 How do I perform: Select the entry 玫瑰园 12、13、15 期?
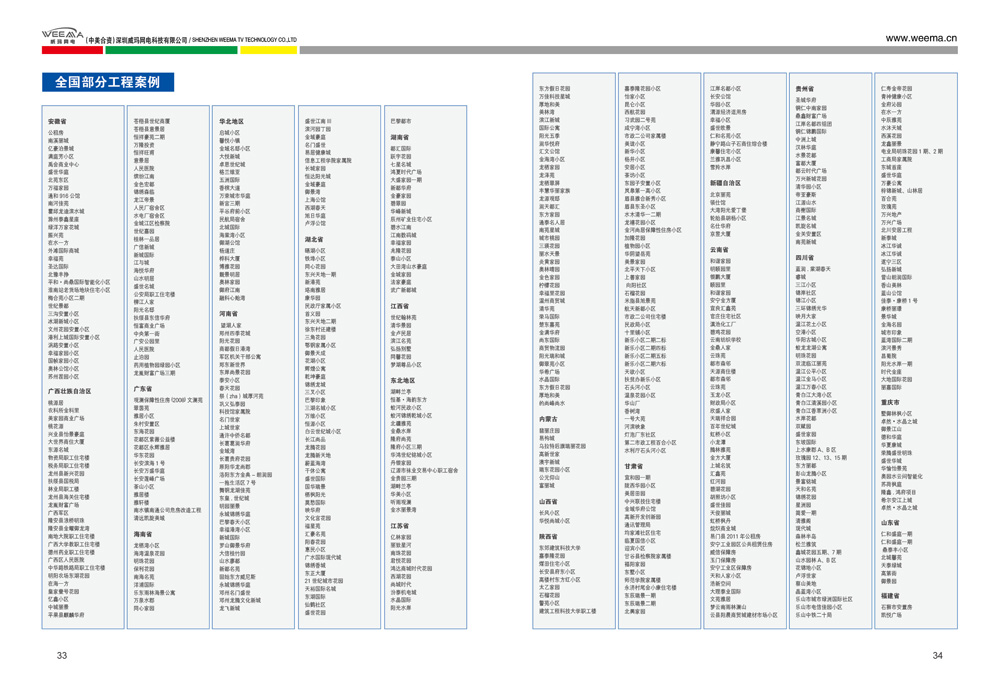tap(821, 458)
